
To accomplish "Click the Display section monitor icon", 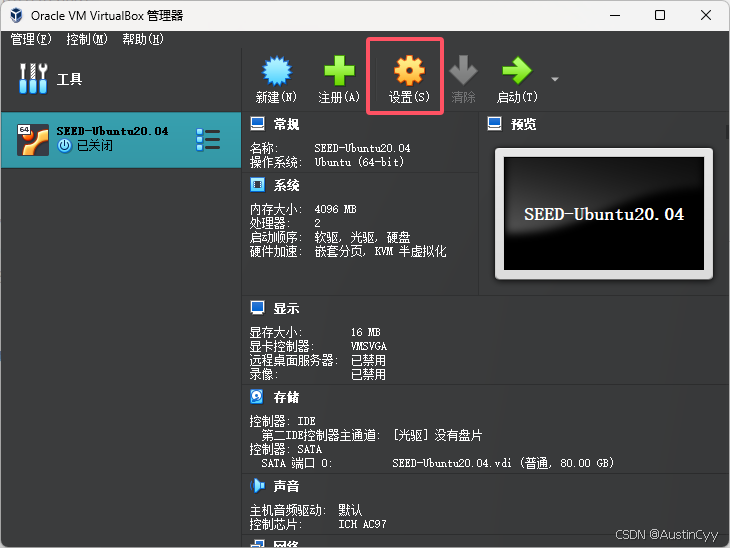I will tap(257, 308).
